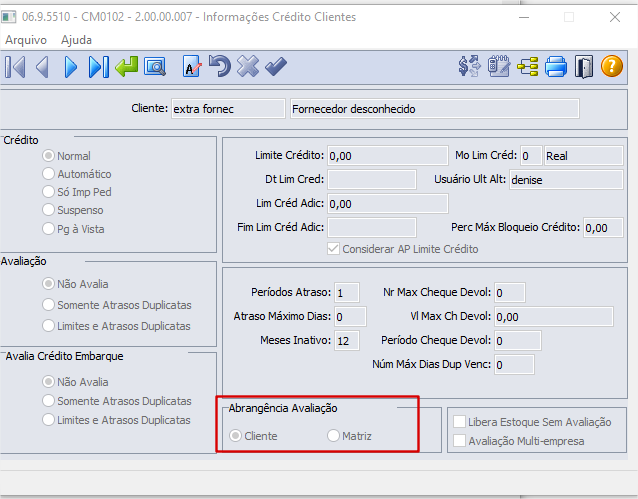Select Somente Atrasos Duplicatas under Crédito Embarque
This screenshot has width=638, height=499.
click(117, 401)
